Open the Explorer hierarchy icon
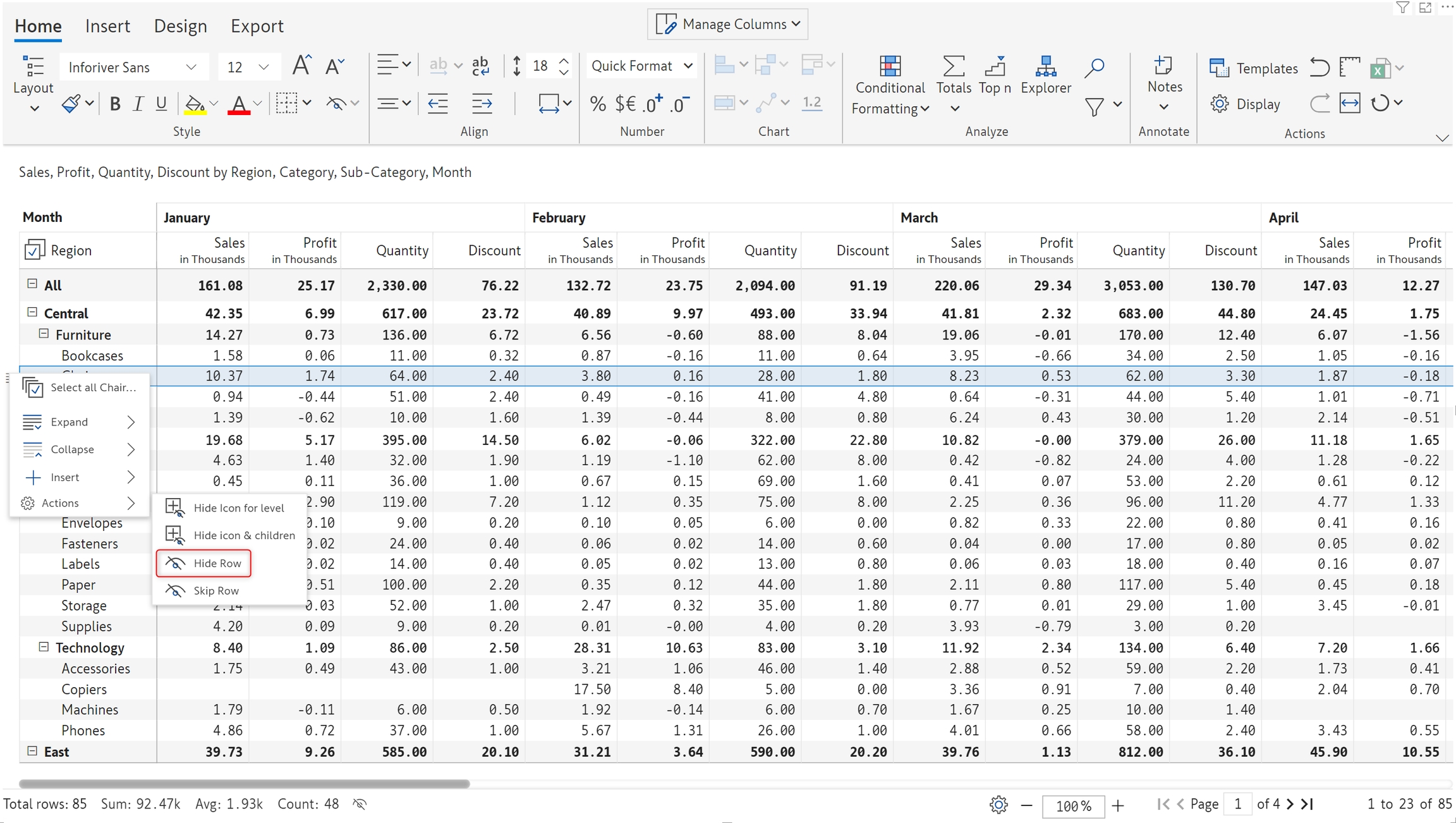Screen dimensions: 1456x823 1045,66
